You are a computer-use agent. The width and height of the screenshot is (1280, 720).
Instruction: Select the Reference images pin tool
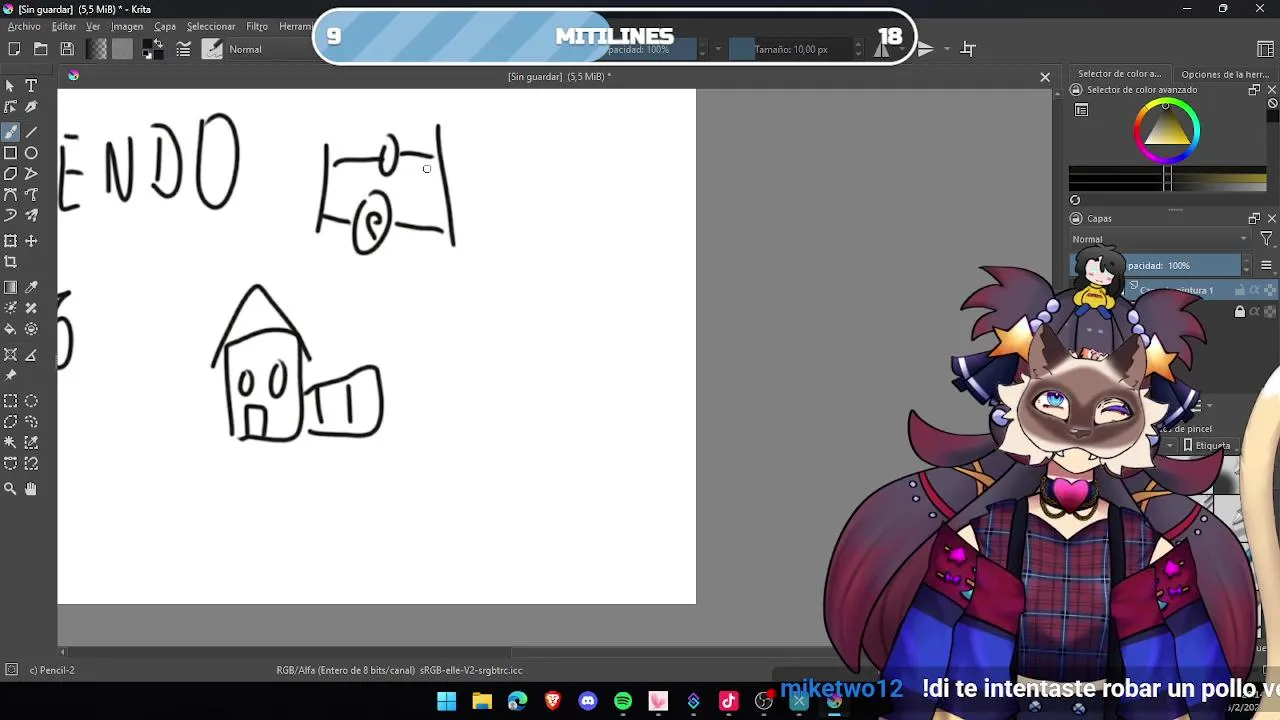click(10, 375)
